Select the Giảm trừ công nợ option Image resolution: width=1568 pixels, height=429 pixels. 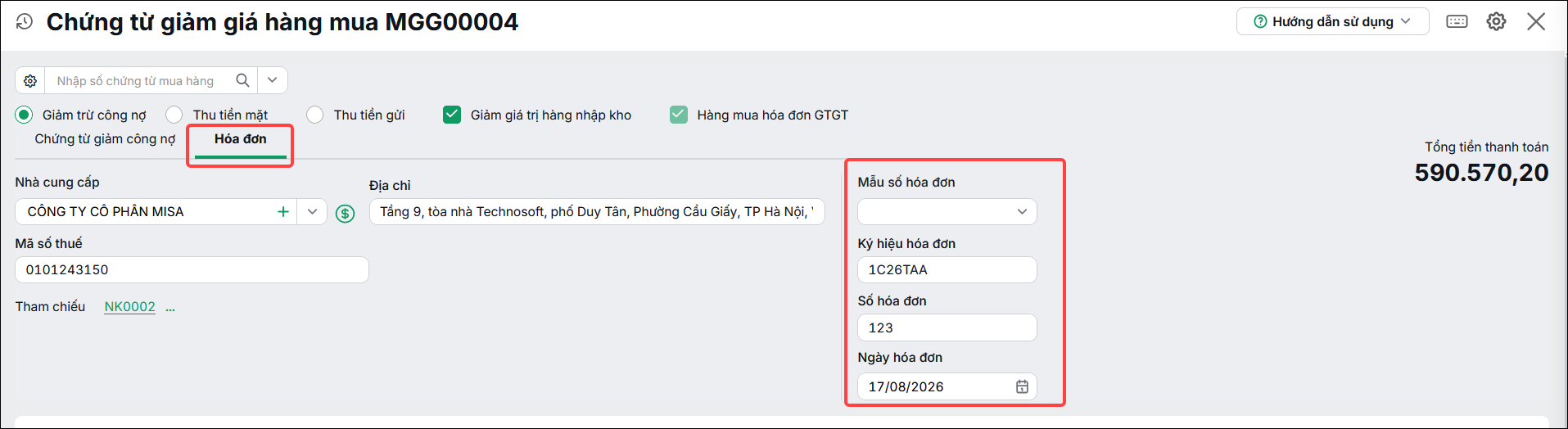tap(81, 115)
